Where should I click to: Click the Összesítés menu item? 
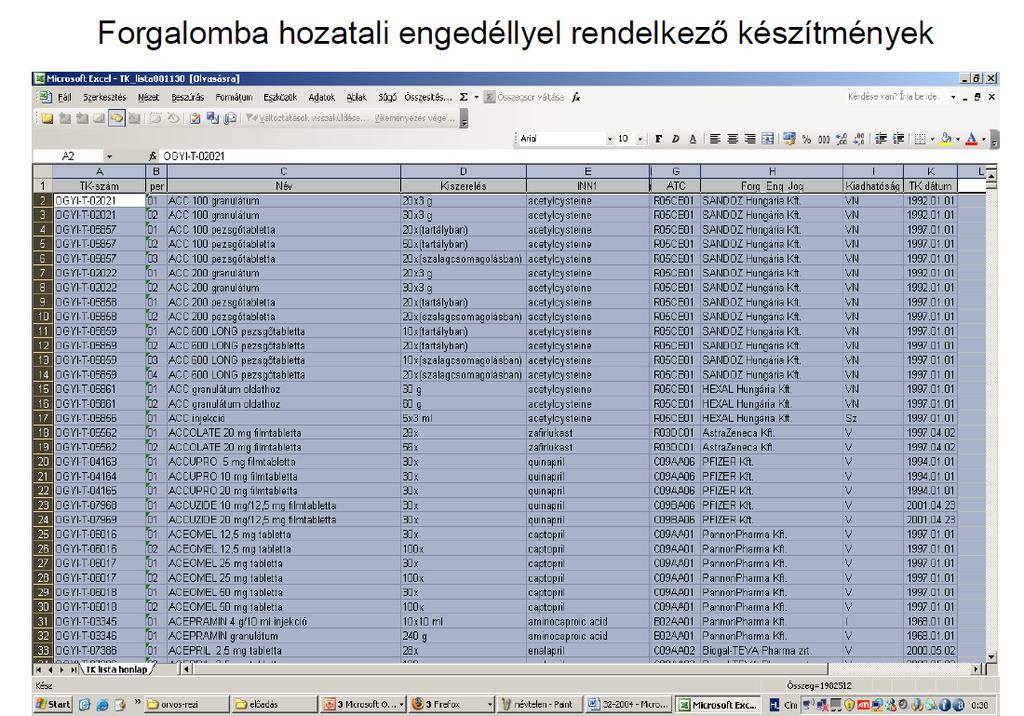click(428, 97)
